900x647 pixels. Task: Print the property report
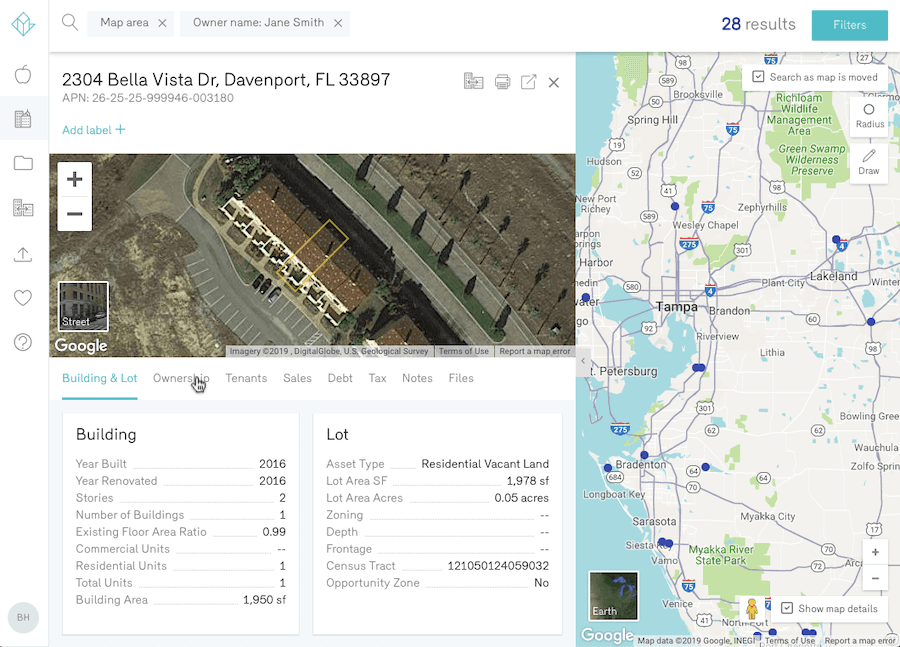pyautogui.click(x=502, y=82)
